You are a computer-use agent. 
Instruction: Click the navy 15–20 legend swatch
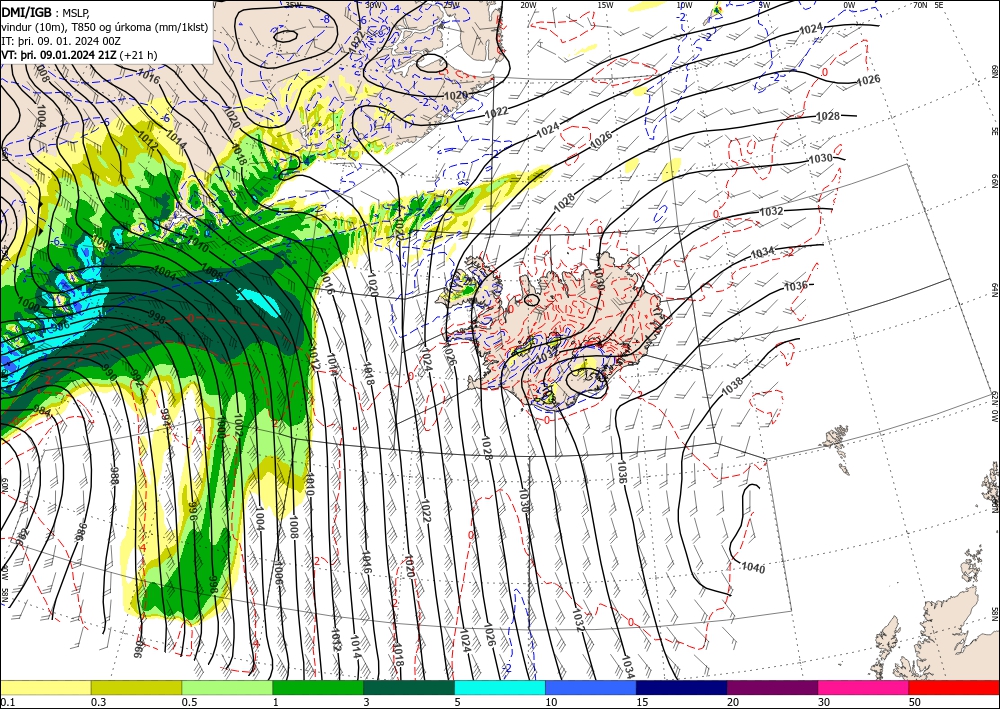(682, 687)
